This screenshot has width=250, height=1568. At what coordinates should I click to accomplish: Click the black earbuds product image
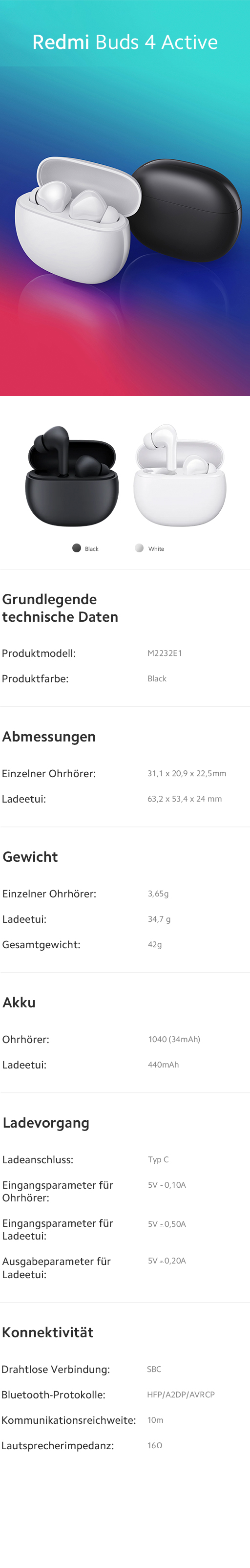(x=71, y=476)
